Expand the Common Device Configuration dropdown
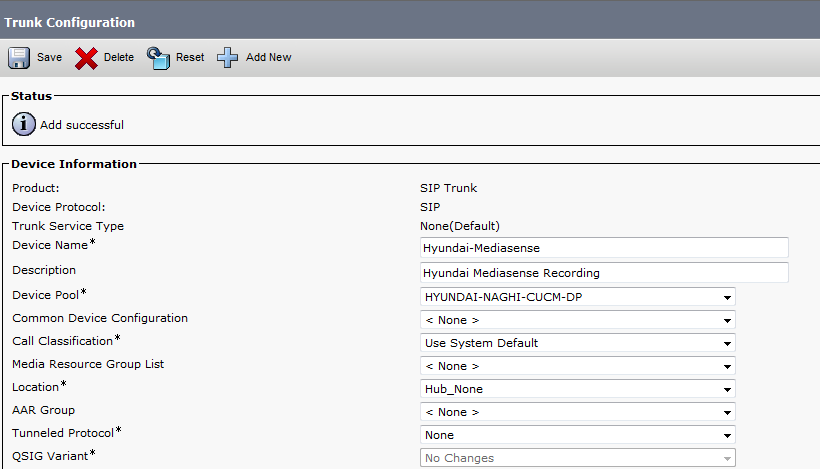Image resolution: width=820 pixels, height=469 pixels. 577,320
